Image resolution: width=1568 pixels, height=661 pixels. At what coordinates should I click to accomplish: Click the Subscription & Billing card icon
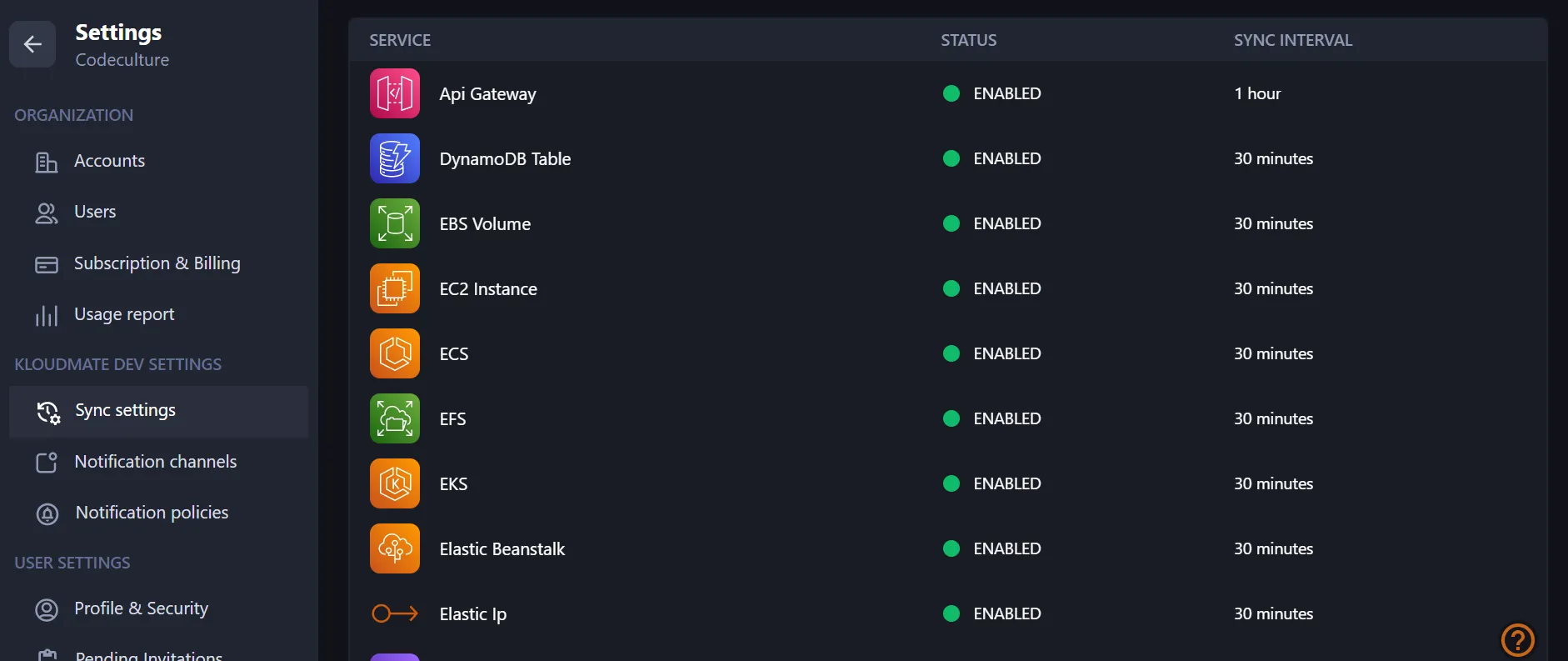pos(47,265)
